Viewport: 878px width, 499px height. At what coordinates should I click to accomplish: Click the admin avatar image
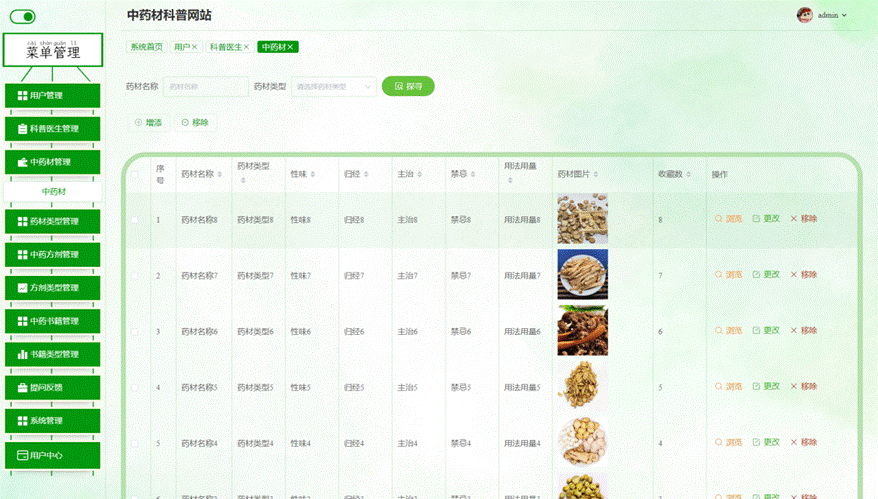[x=805, y=15]
